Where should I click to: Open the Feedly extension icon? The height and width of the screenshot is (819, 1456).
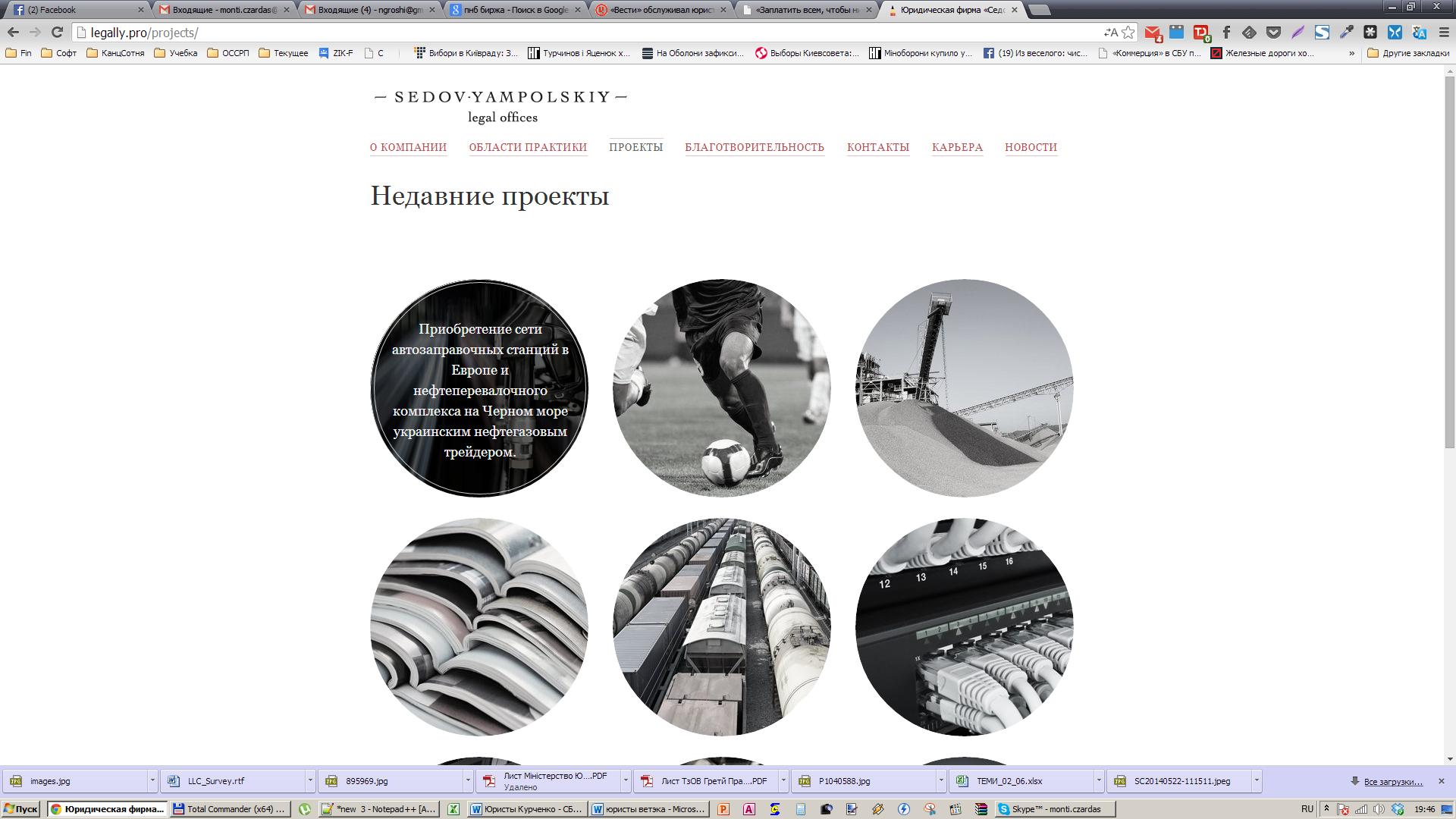[1250, 32]
